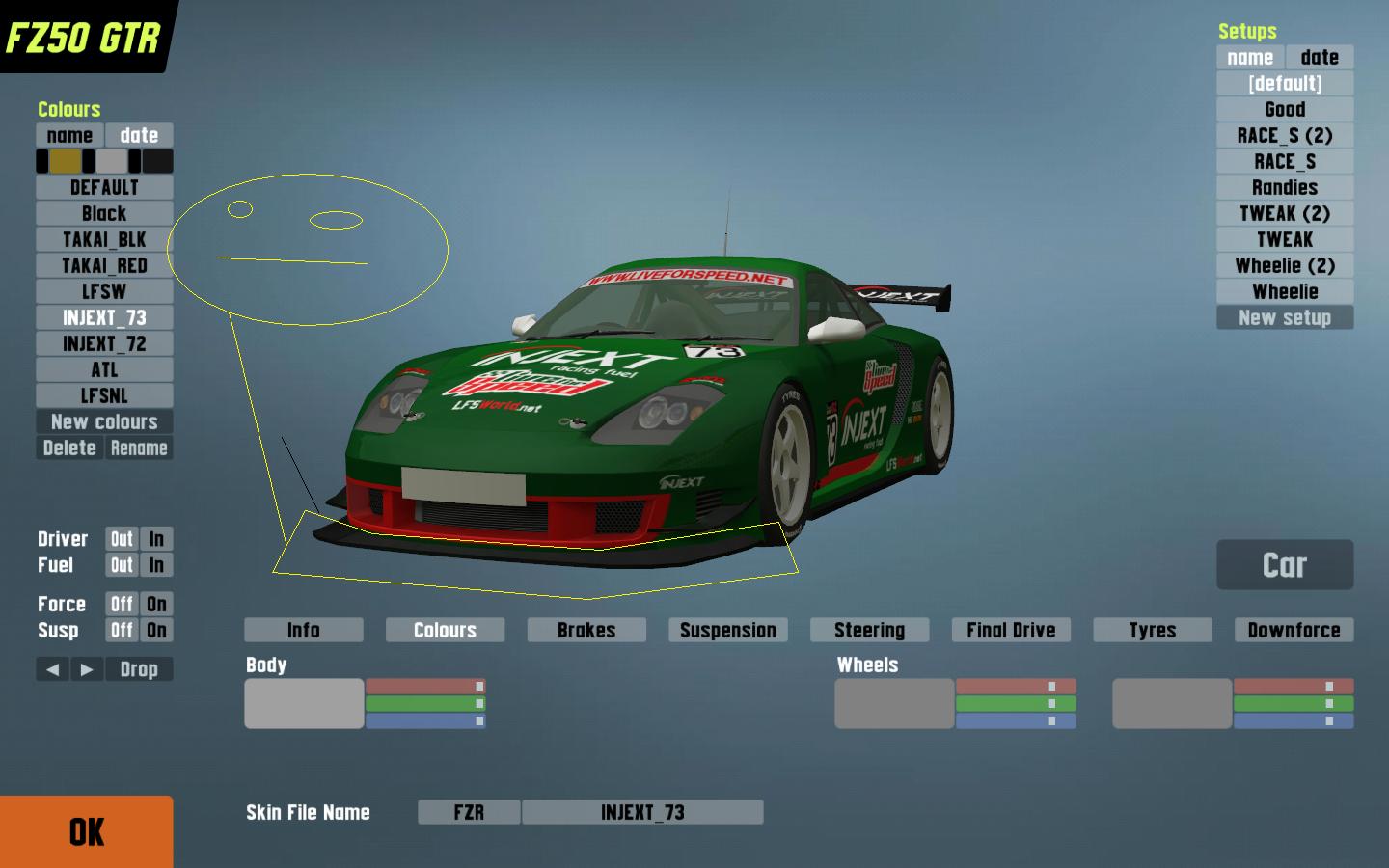Image resolution: width=1389 pixels, height=868 pixels.
Task: Rename the selected colour scheme
Action: 139,448
